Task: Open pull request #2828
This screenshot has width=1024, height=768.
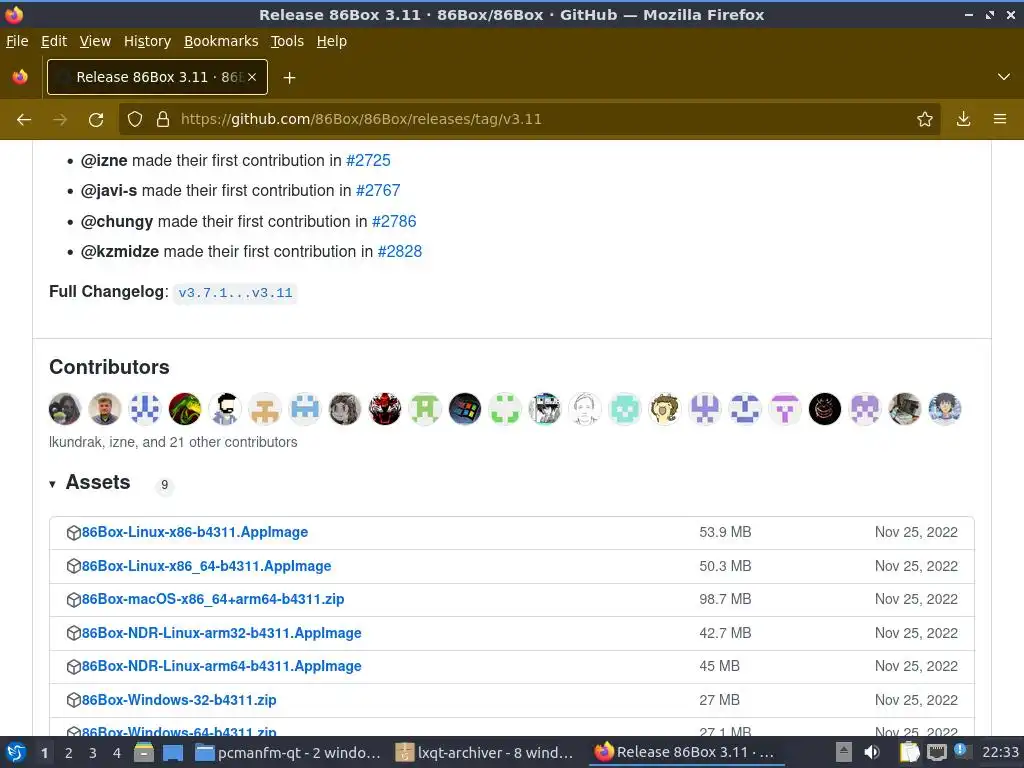Action: [400, 251]
